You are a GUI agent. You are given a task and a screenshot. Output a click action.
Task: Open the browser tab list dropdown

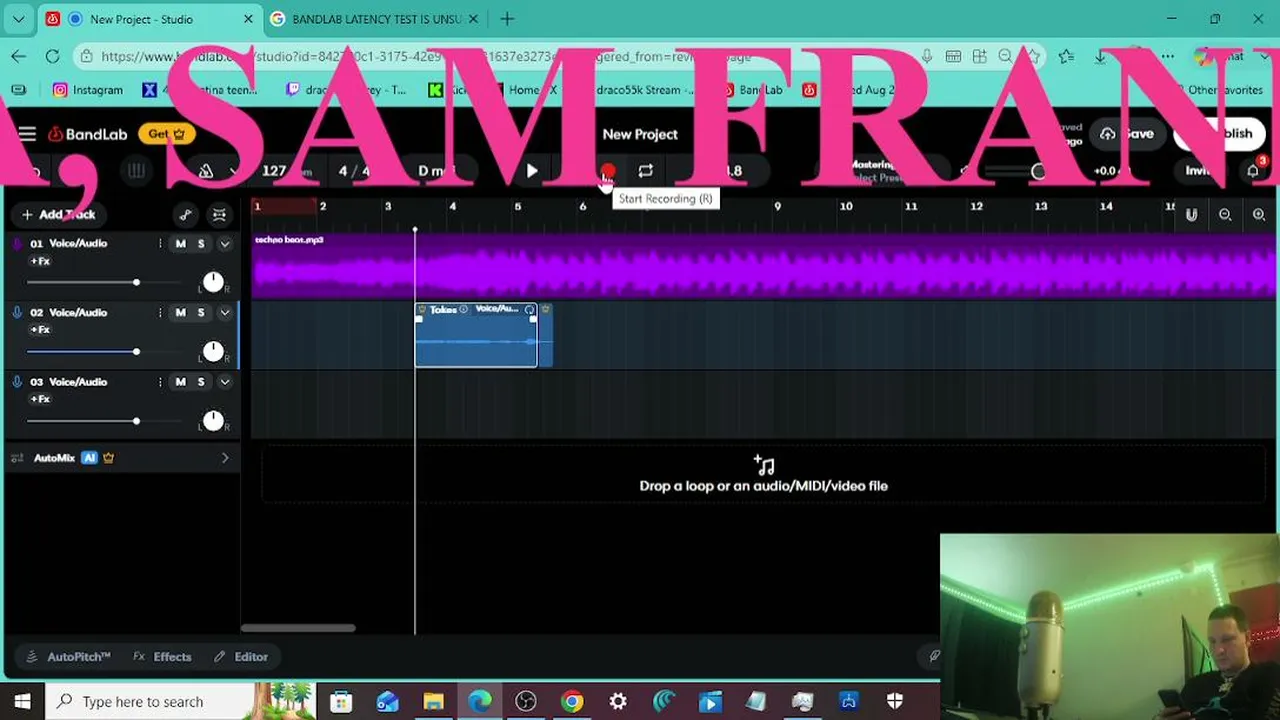(18, 19)
